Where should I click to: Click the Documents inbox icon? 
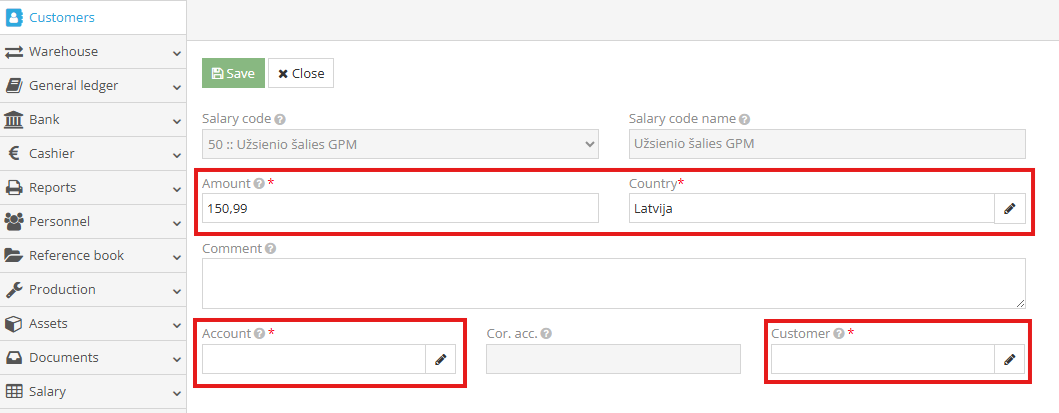tap(14, 358)
